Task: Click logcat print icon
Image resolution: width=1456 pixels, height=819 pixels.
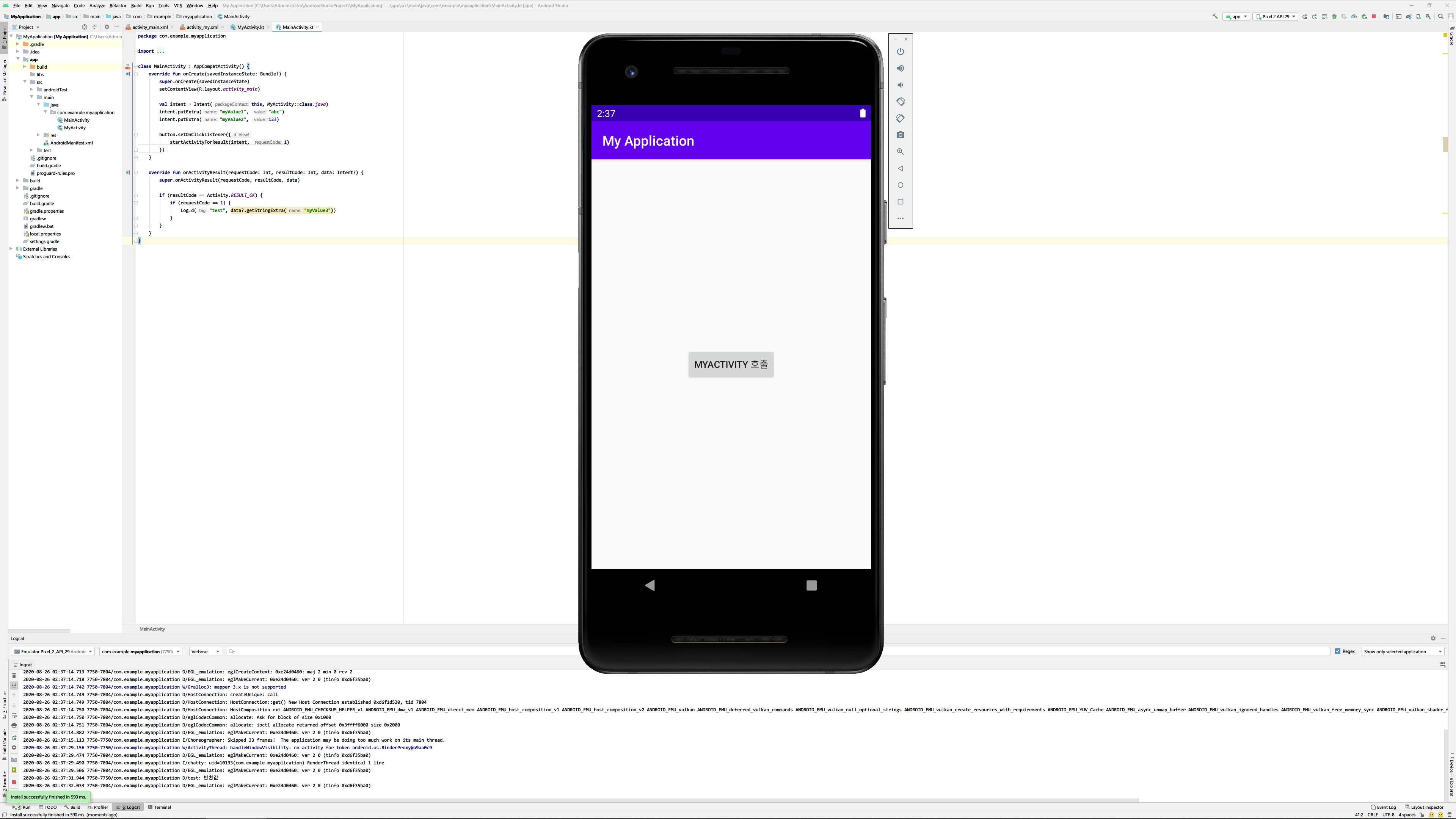Action: tap(14, 725)
